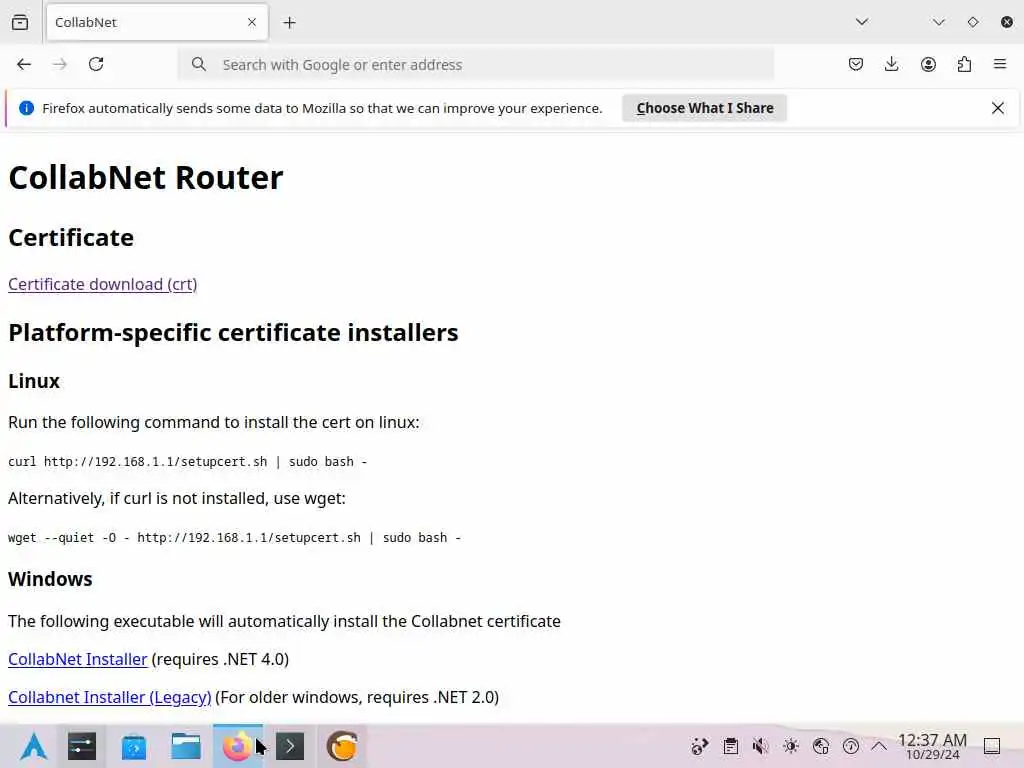Open the file manager from taskbar
1024x768 pixels.
(185, 746)
